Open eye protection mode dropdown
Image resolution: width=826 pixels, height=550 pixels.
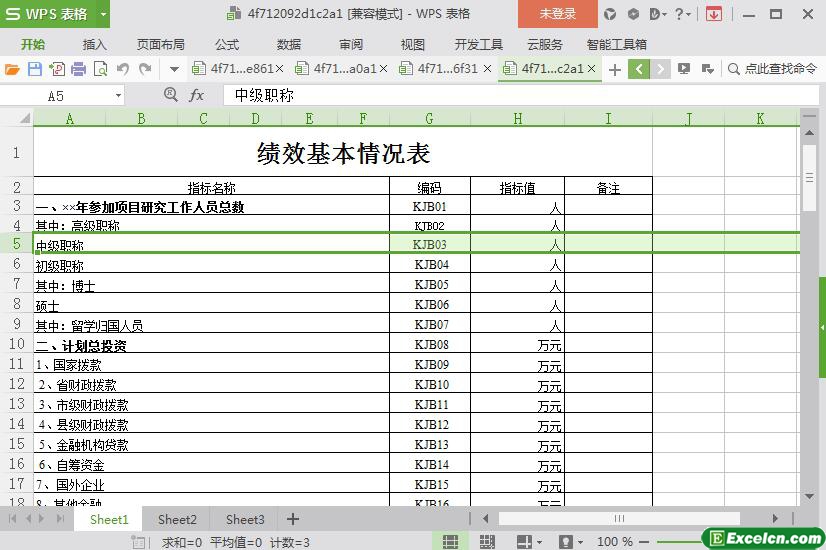[581, 542]
